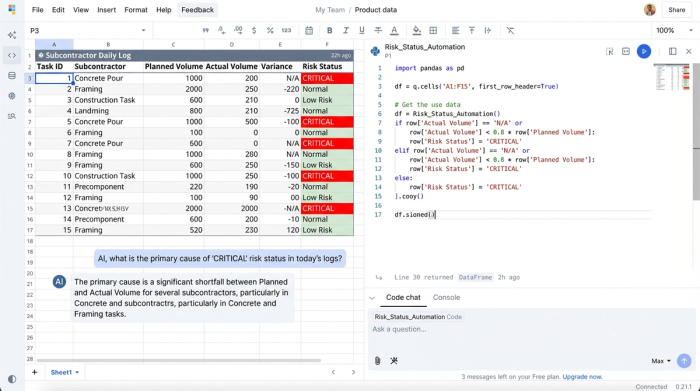Close the code editor panel

point(689,51)
